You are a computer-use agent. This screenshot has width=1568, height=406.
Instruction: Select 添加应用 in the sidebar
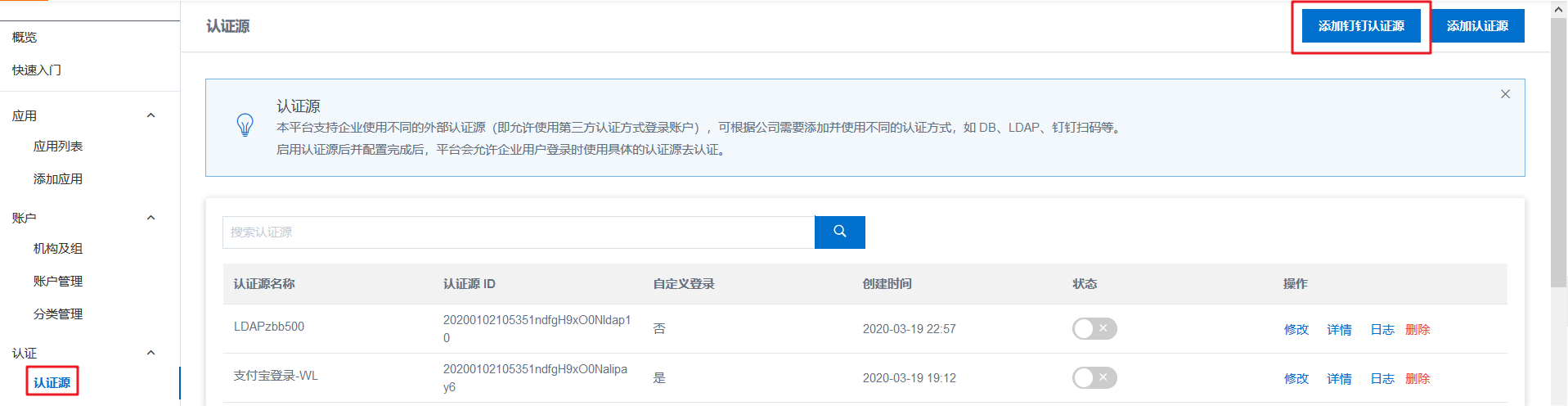[58, 179]
